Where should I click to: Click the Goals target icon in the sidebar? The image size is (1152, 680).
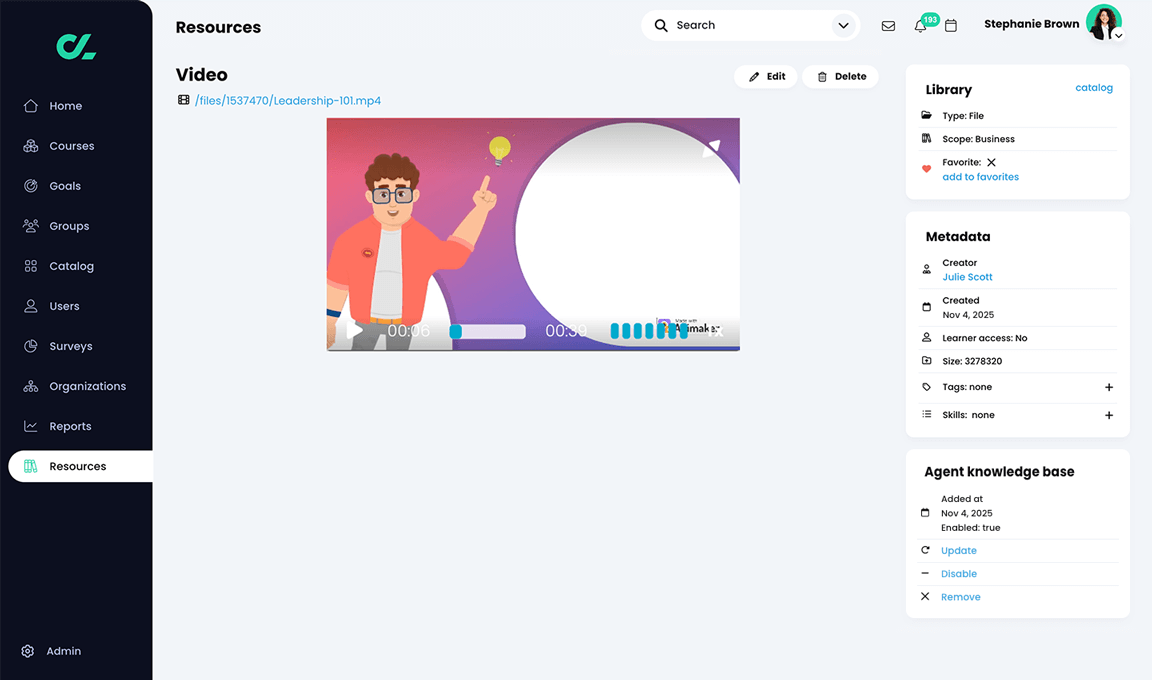[x=30, y=186]
